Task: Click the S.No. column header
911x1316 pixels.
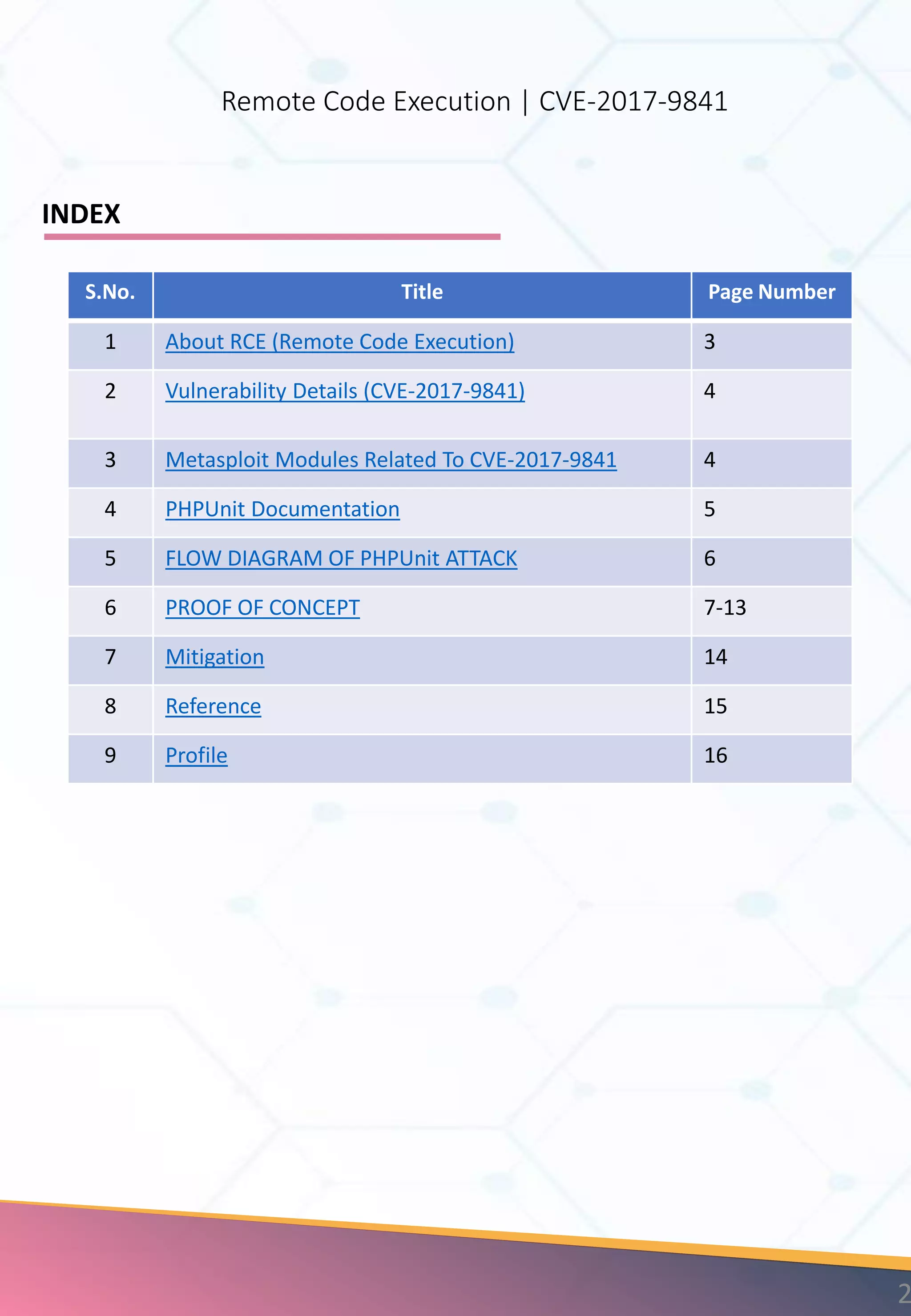Action: click(110, 292)
